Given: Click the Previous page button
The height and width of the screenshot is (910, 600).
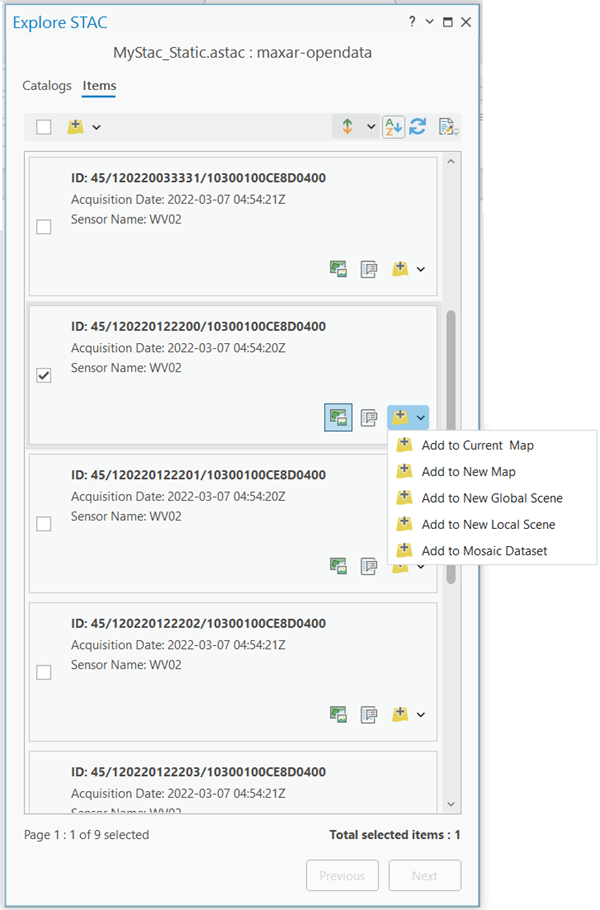Looking at the screenshot, I should (x=342, y=875).
